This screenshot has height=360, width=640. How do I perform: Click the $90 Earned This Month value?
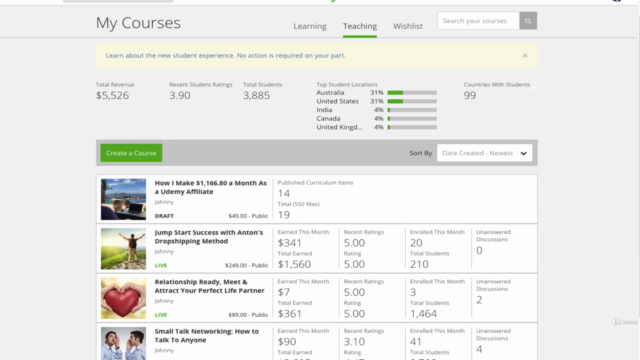point(287,342)
